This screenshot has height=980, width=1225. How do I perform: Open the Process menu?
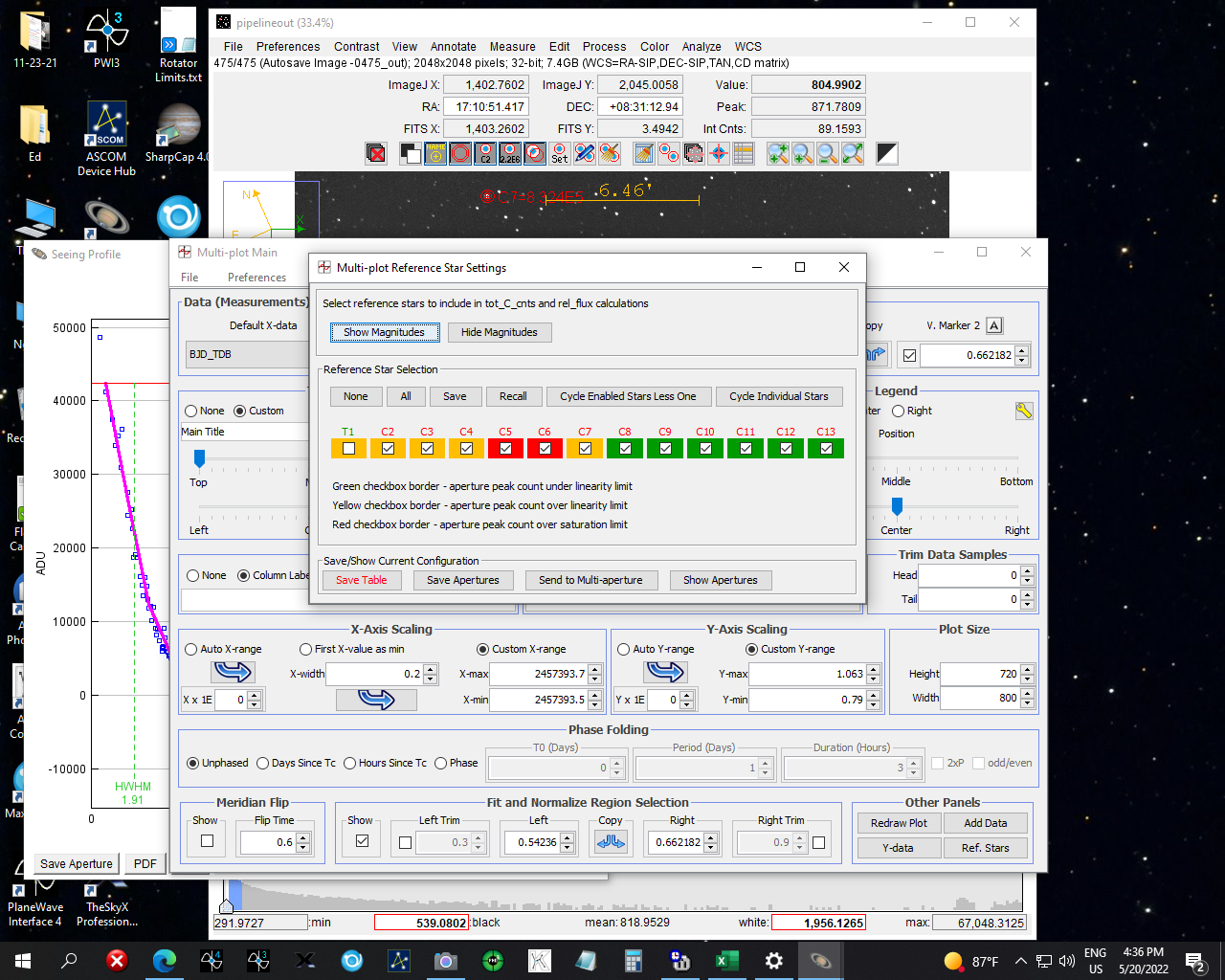[604, 46]
